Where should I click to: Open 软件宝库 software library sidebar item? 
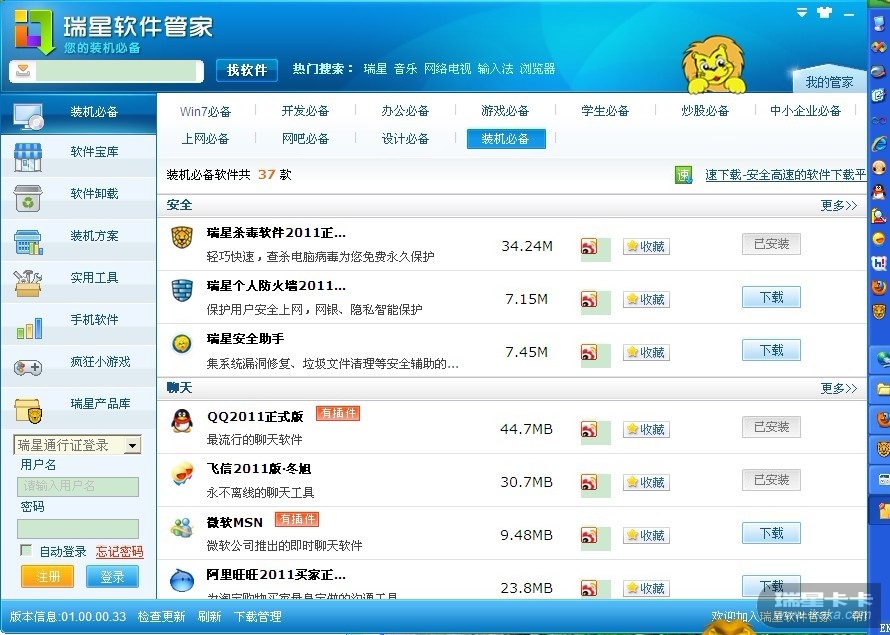[x=78, y=154]
